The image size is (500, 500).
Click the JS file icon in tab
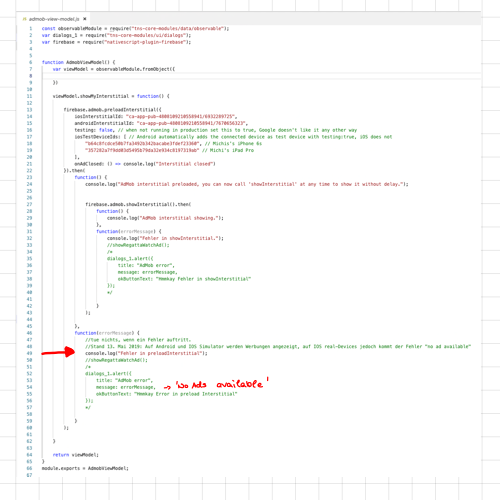point(24,19)
